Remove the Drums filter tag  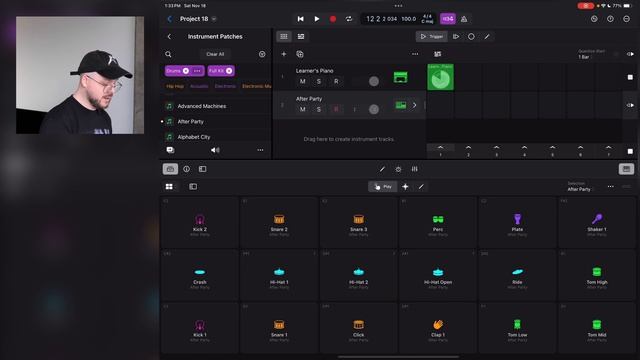(x=186, y=71)
